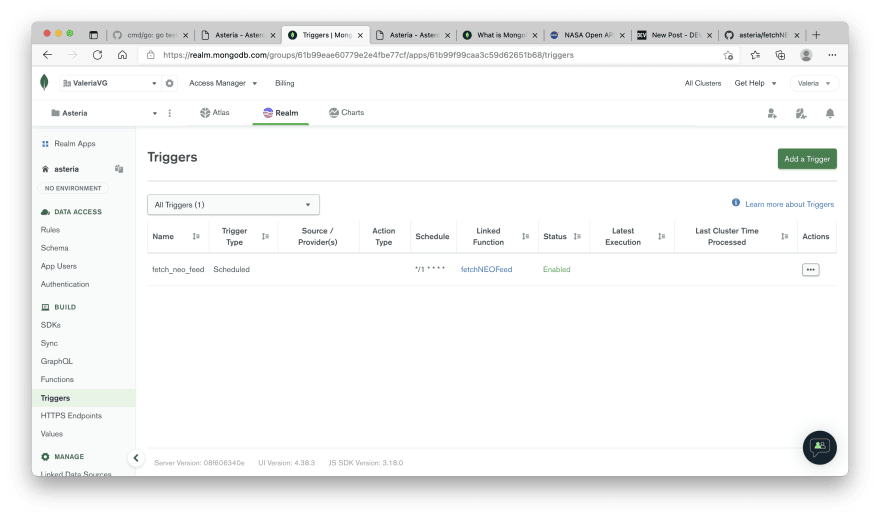This screenshot has width=880, height=518.
Task: Go to browser home page
Action: tap(122, 55)
